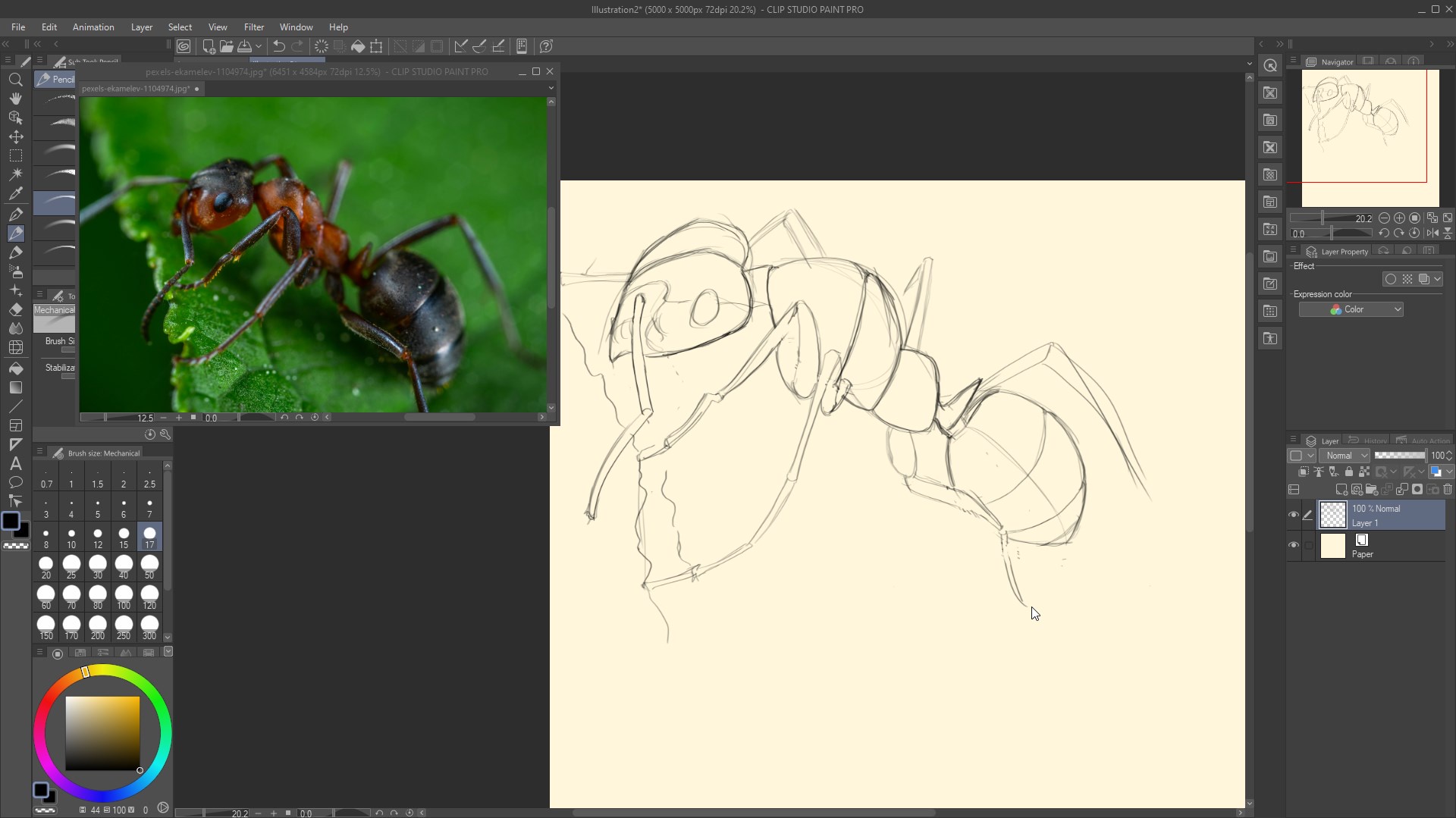
Task: Choose brush size 100 preset
Action: (124, 597)
